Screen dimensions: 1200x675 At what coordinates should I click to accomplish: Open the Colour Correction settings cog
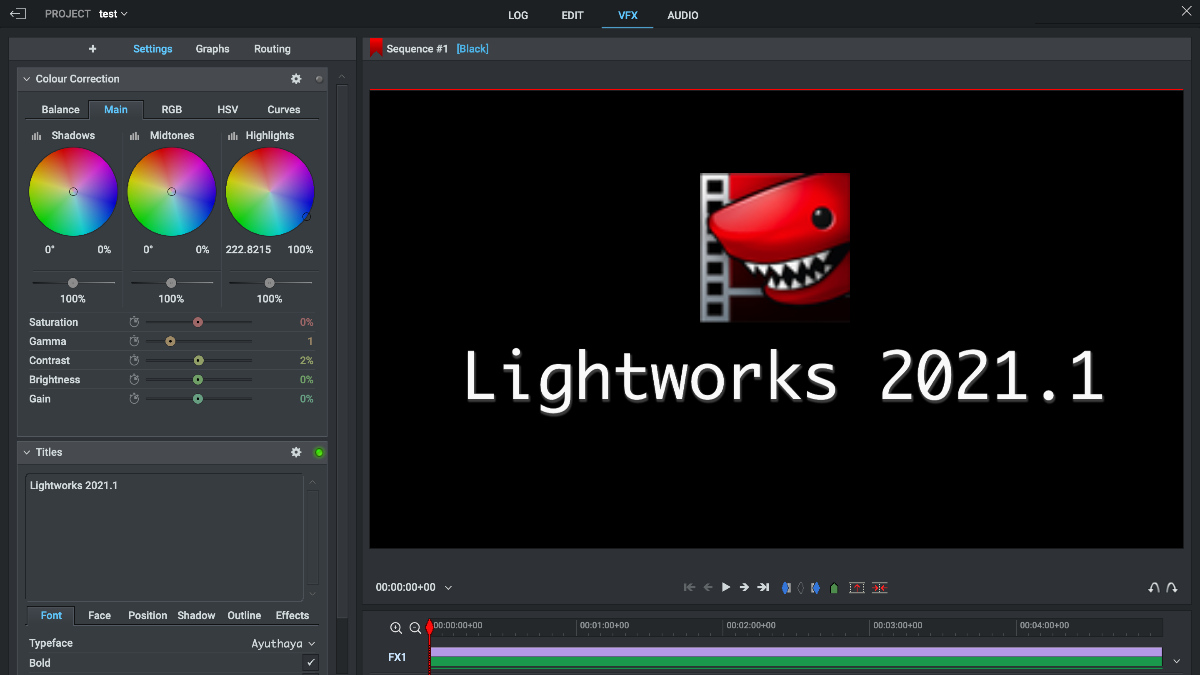tap(296, 78)
